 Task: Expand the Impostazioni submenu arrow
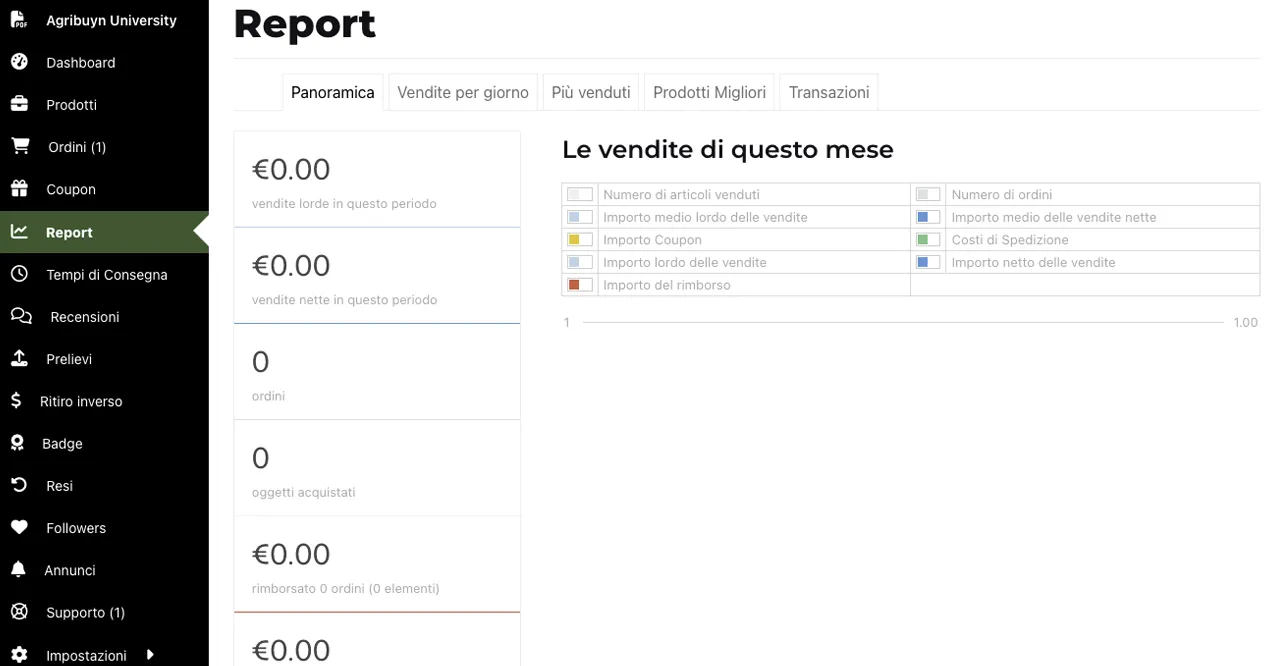click(x=150, y=655)
